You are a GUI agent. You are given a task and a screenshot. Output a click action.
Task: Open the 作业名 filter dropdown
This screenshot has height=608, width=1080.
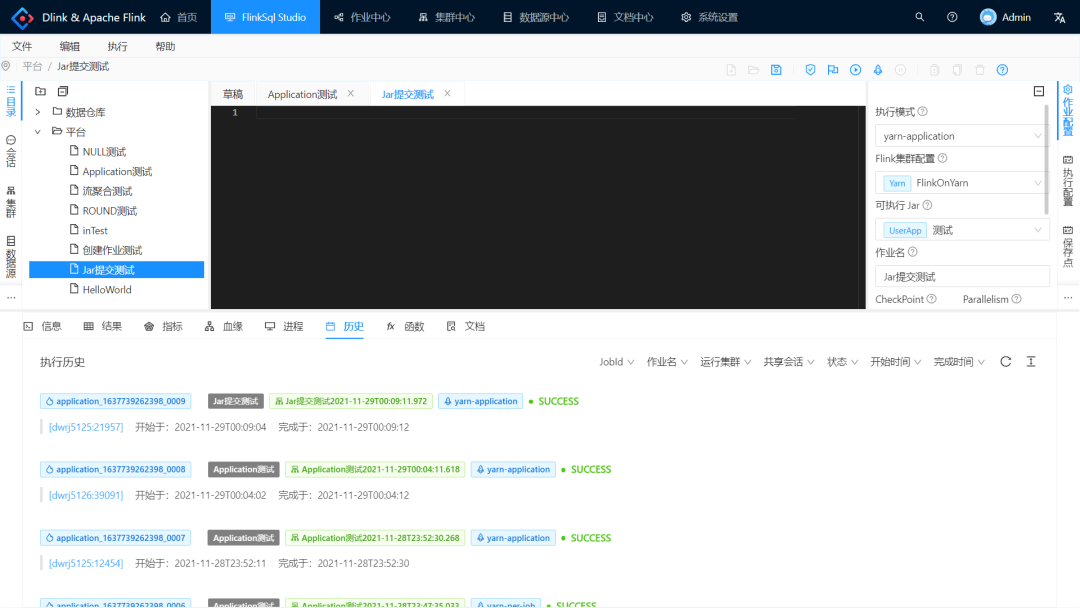pyautogui.click(x=667, y=361)
